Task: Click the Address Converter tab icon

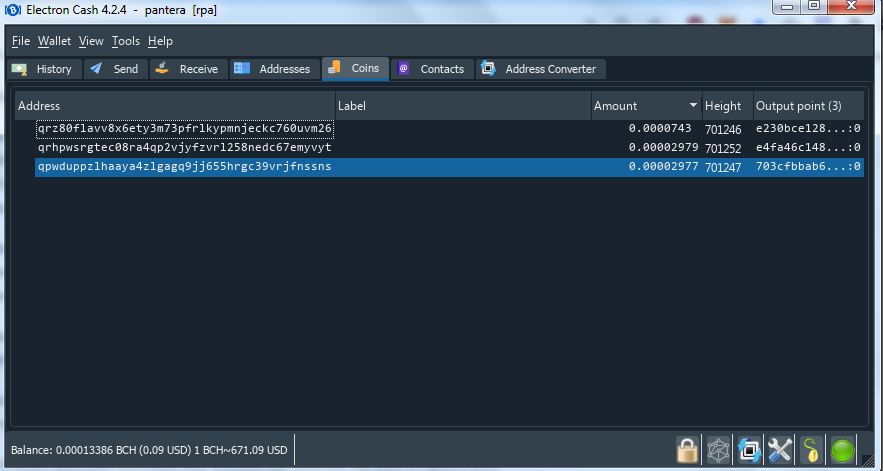Action: click(x=489, y=68)
